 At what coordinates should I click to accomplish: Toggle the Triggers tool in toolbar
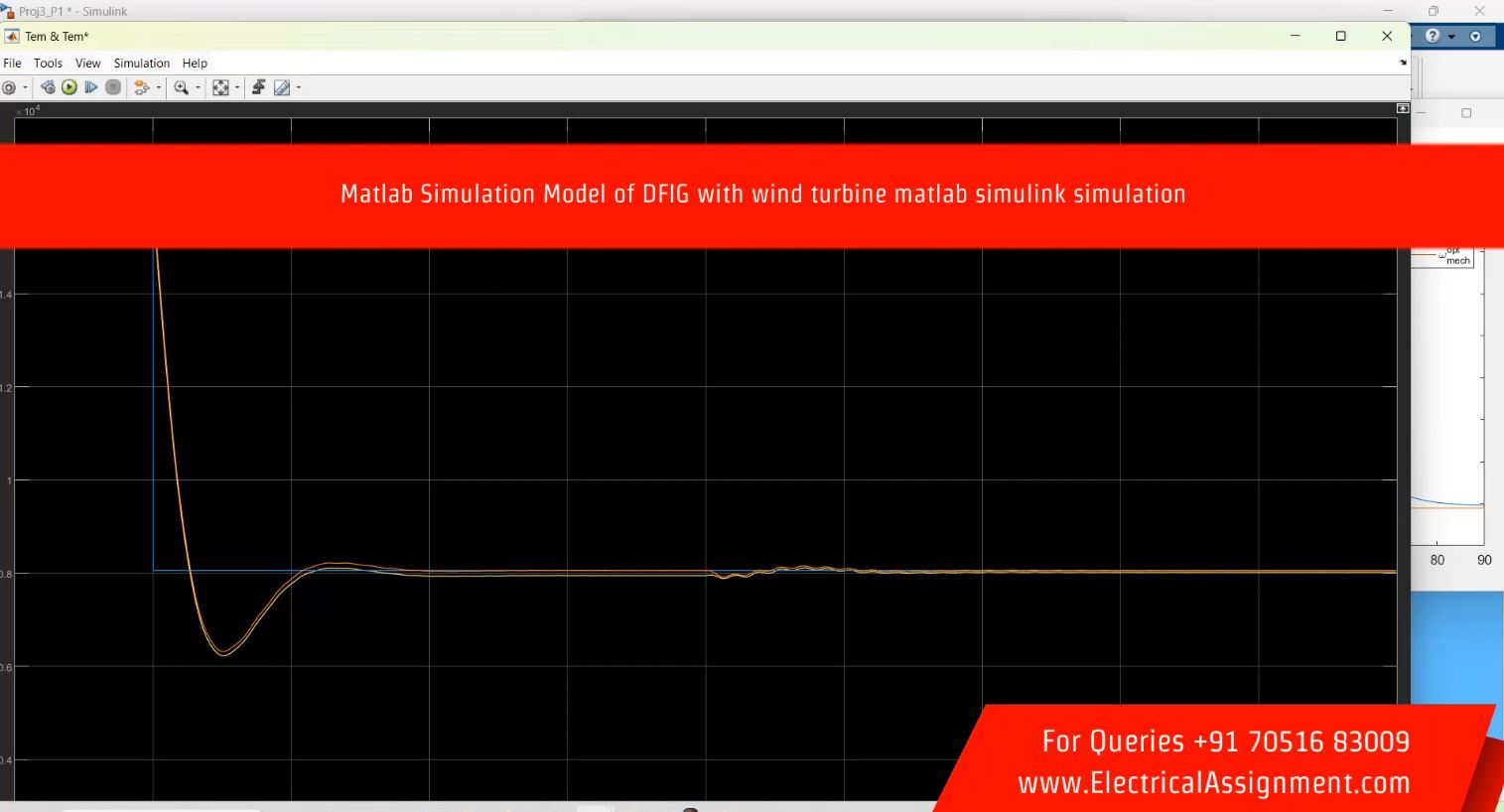pos(258,87)
